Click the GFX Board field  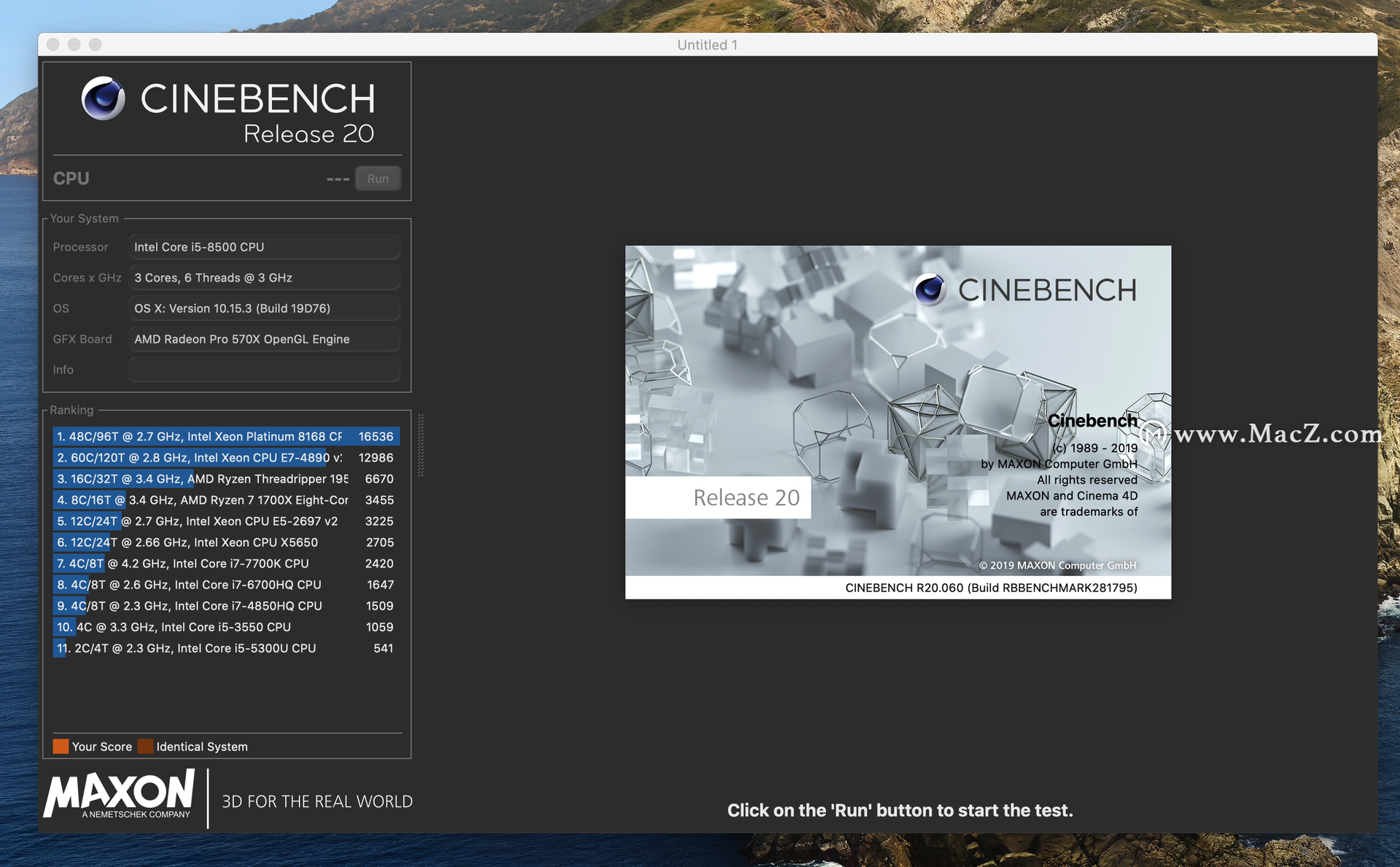tap(265, 339)
